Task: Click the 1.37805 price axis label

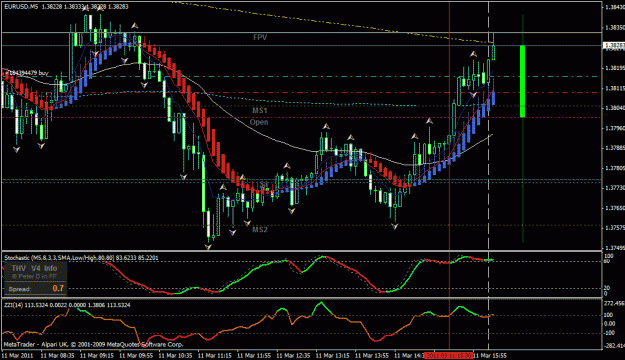Action: point(614,168)
